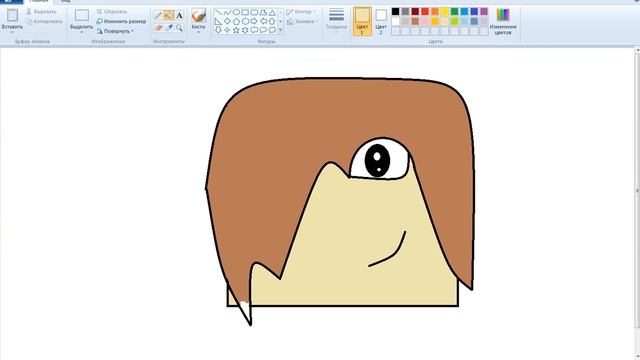Viewport: 640px width, 360px height.
Task: Switch to the Вид ribbon tab
Action: point(65,2)
